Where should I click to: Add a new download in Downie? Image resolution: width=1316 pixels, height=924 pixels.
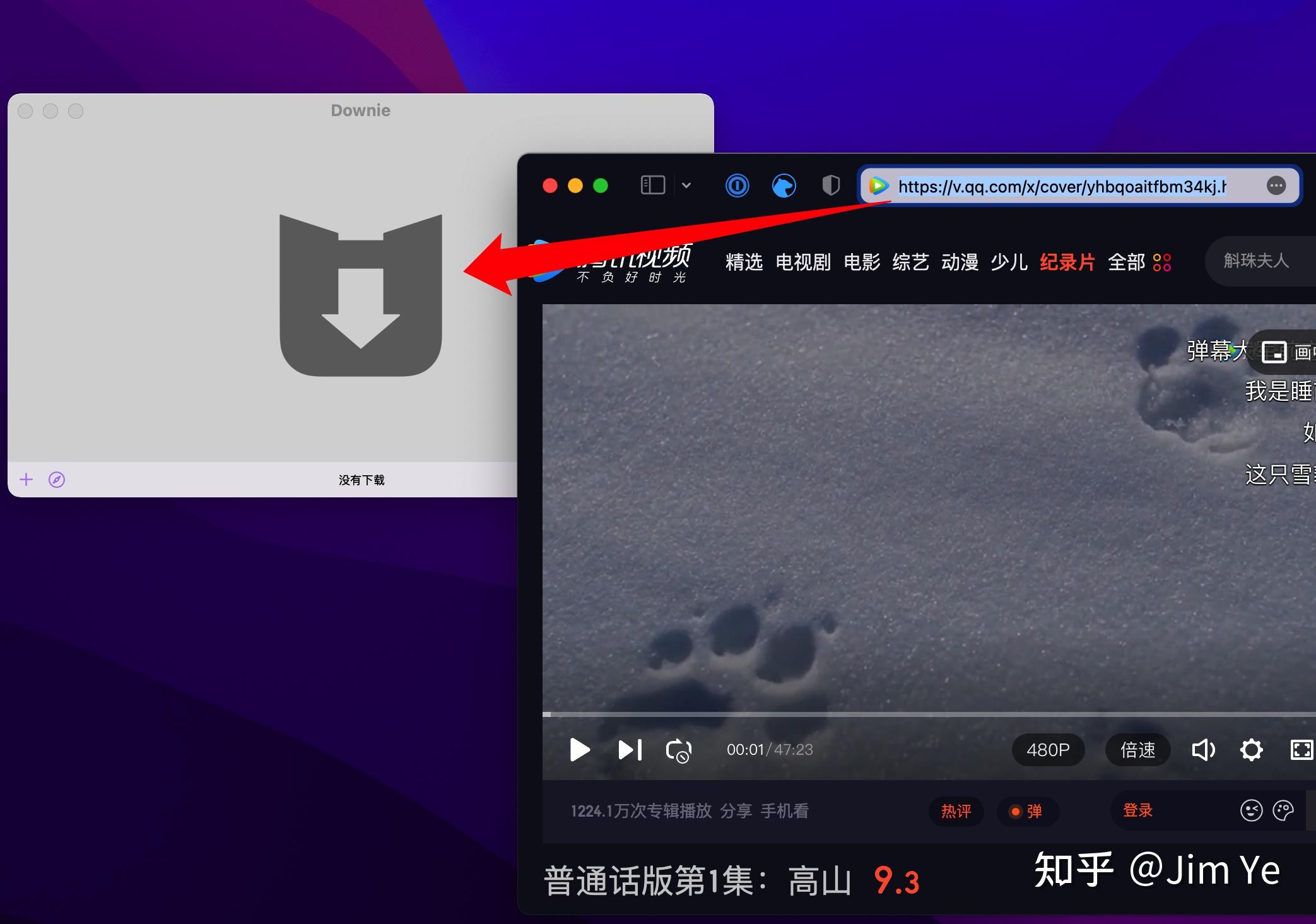pyautogui.click(x=26, y=480)
